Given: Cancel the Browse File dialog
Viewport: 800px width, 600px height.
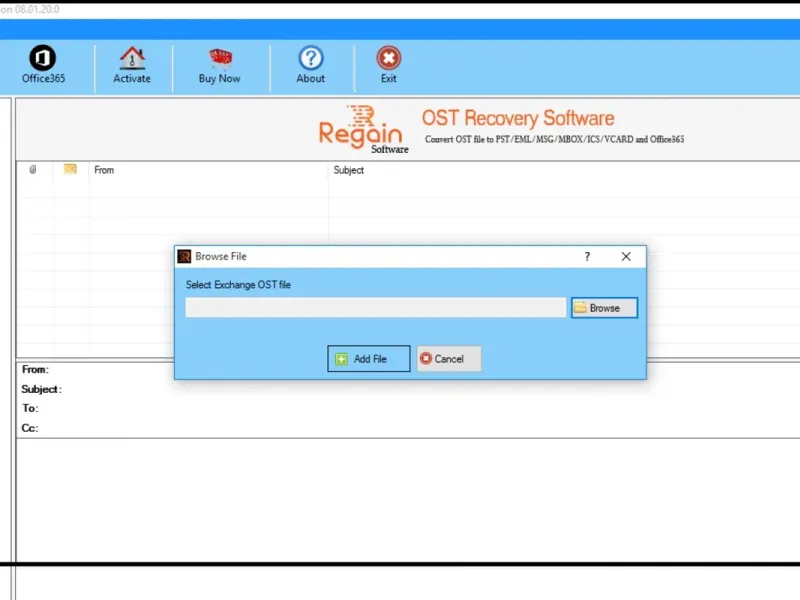Looking at the screenshot, I should [x=448, y=359].
